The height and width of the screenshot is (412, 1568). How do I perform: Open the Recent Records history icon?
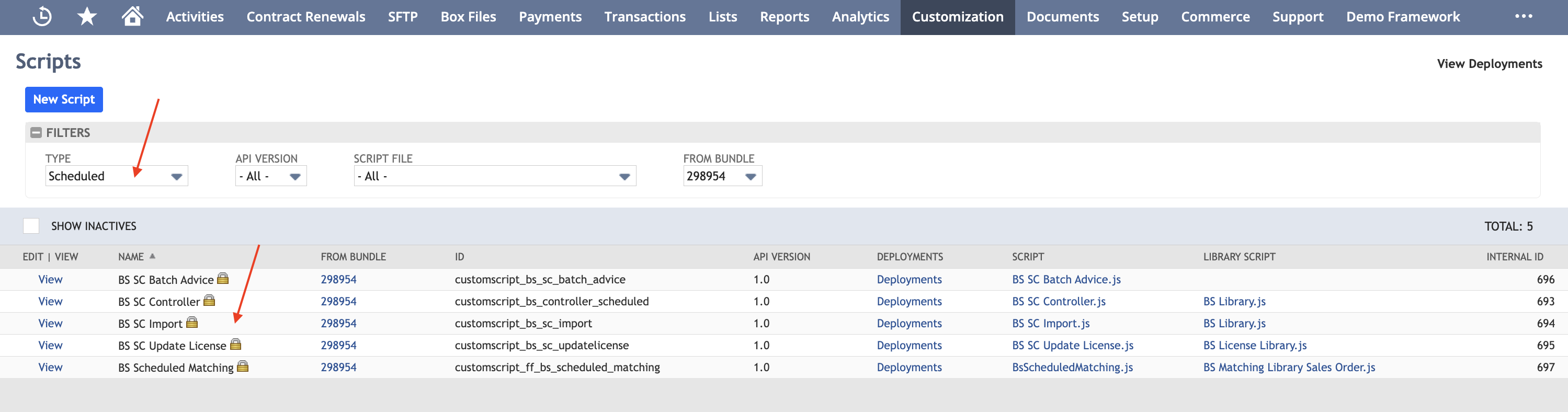pos(42,16)
